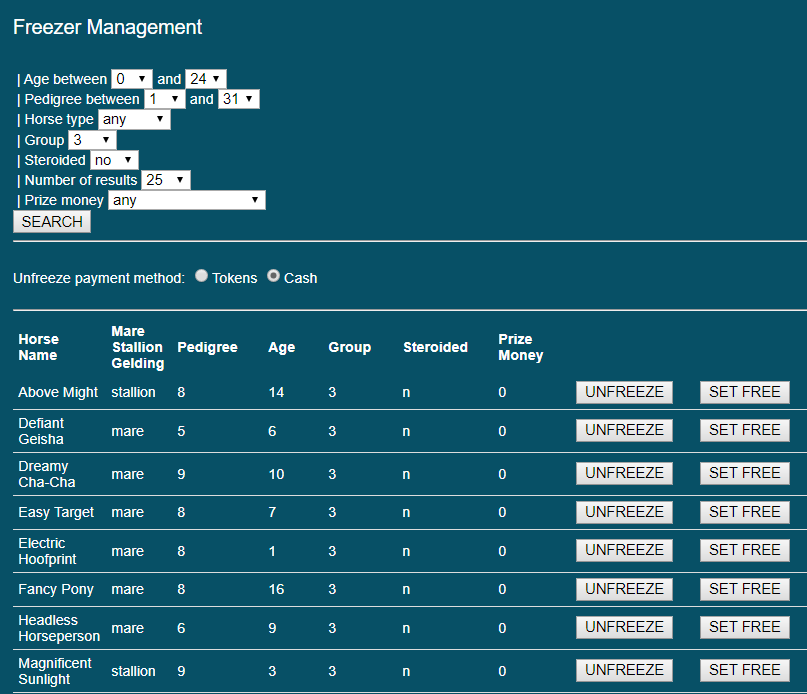Open the Group dropdown
Image resolution: width=807 pixels, height=694 pixels.
coord(90,140)
